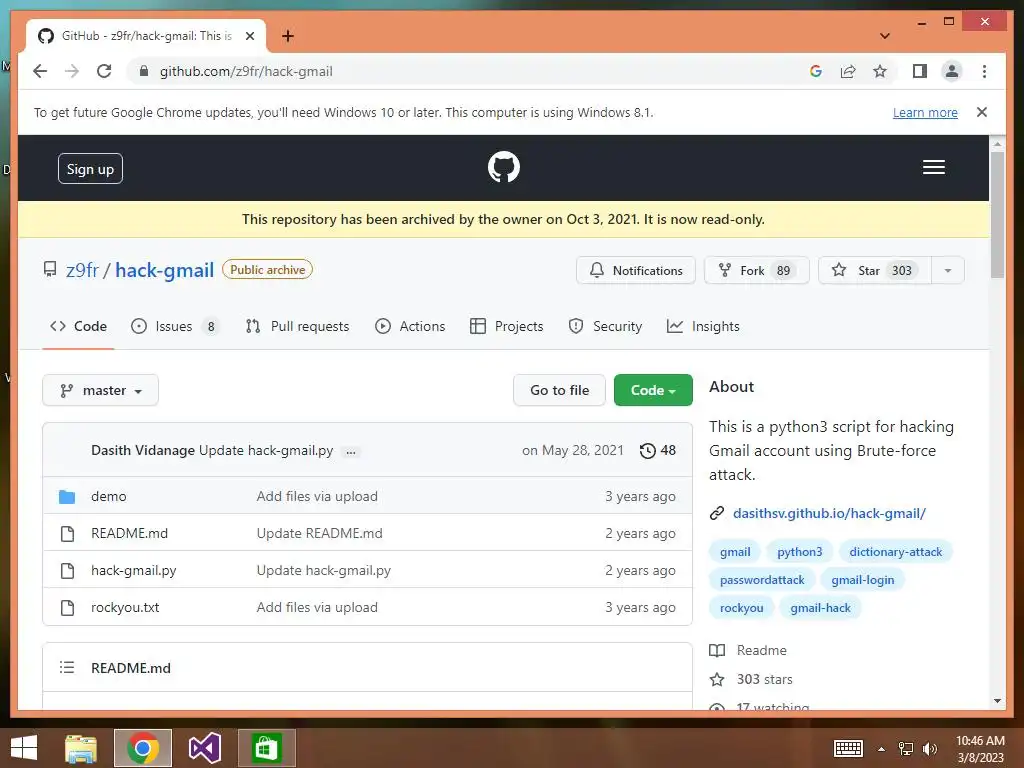This screenshot has width=1024, height=768.
Task: Open Chrome three-dot menu
Action: coord(984,71)
